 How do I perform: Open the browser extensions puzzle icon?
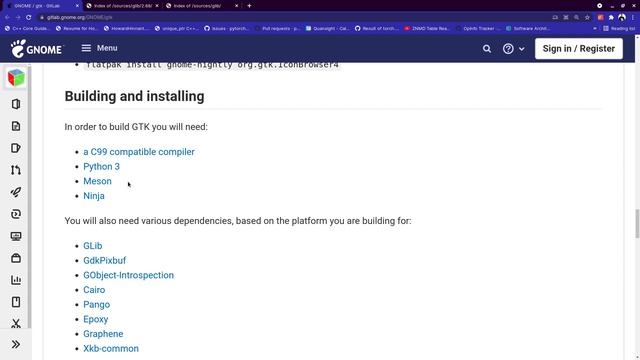tap(611, 17)
